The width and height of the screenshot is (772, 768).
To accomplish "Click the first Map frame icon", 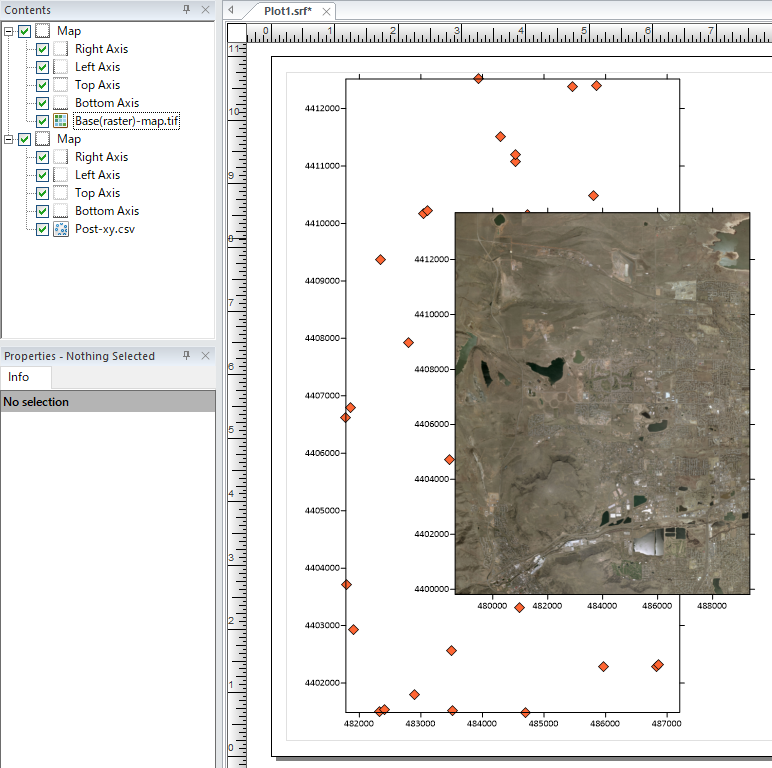I will tap(43, 31).
